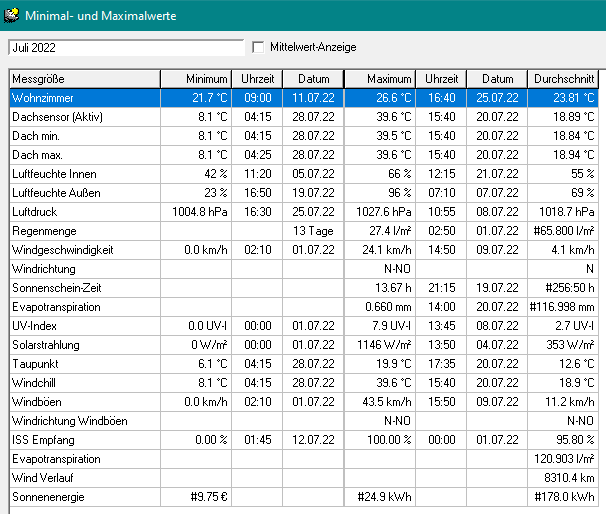
Task: Click the Minimum column header
Action: click(197, 79)
